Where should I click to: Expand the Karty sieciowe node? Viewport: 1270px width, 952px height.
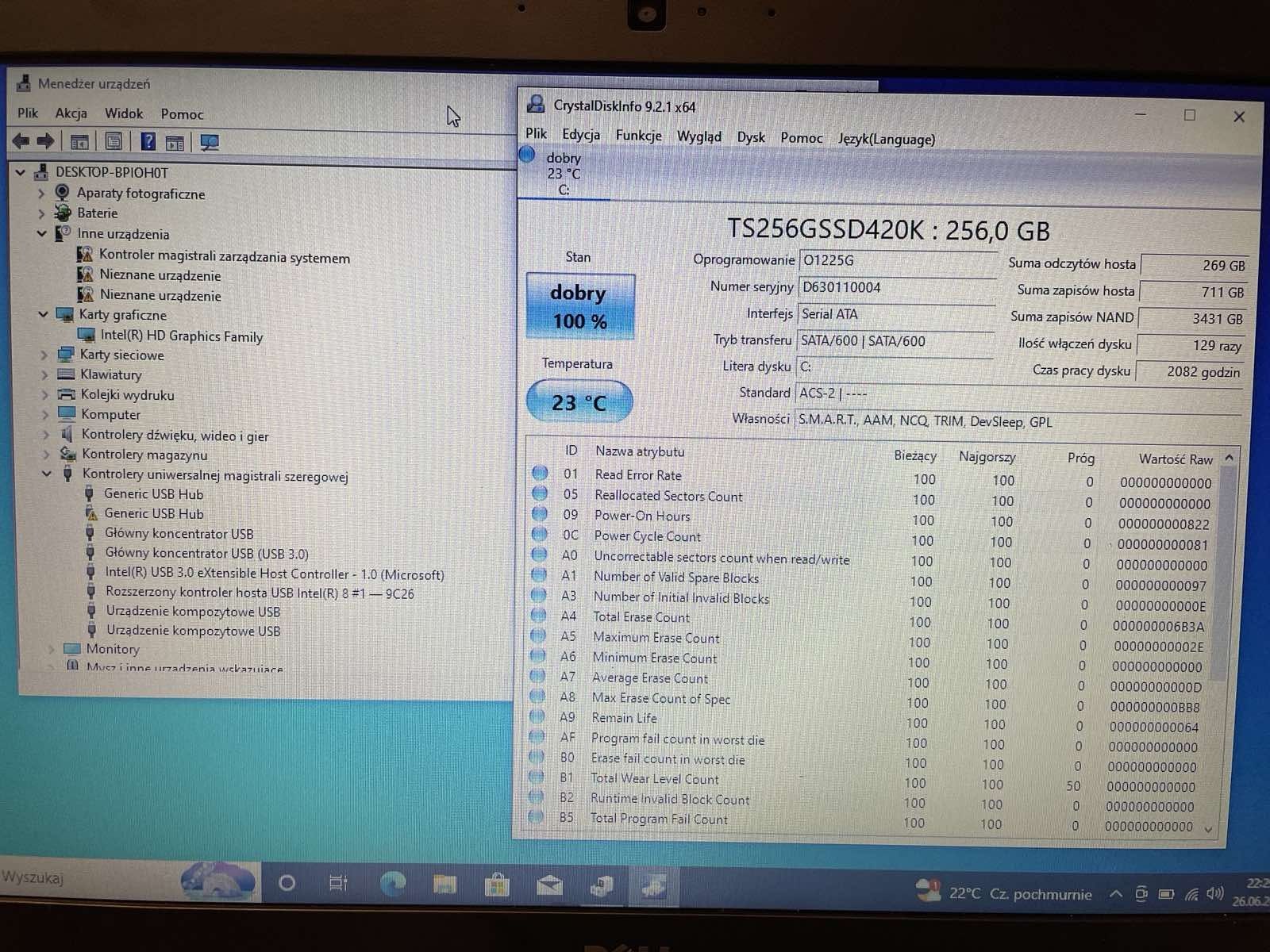click(x=44, y=355)
